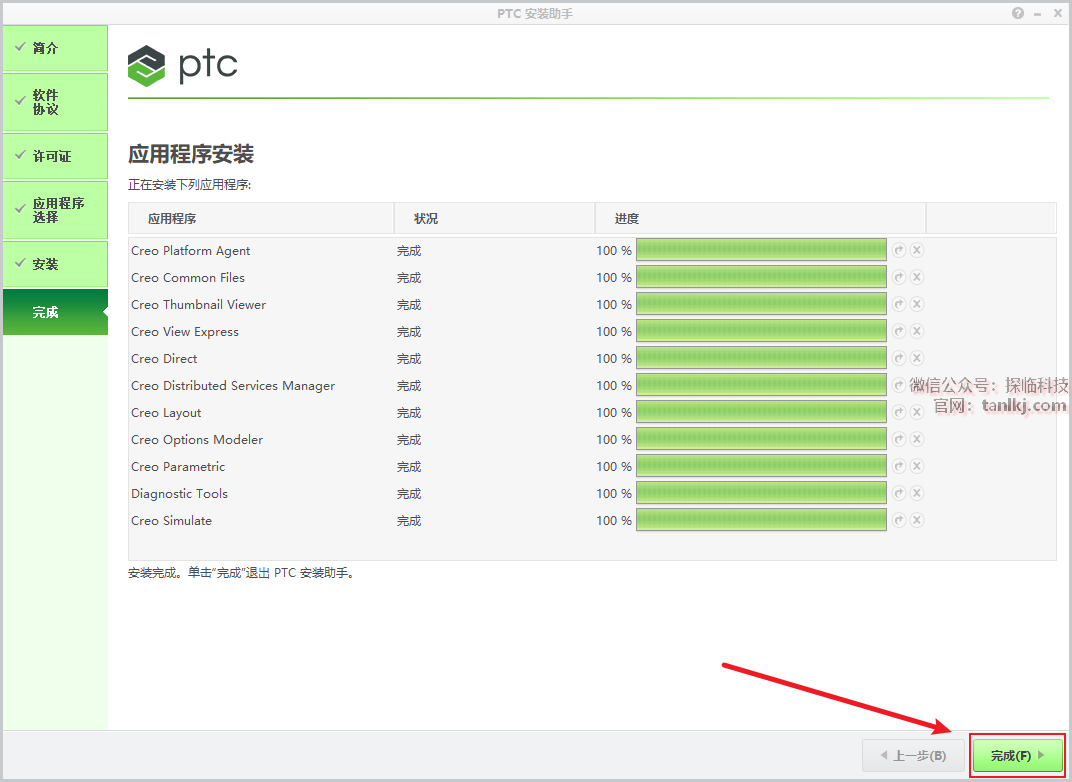1072x782 pixels.
Task: Minimize the PTC 安装助手 window
Action: coord(1038,14)
